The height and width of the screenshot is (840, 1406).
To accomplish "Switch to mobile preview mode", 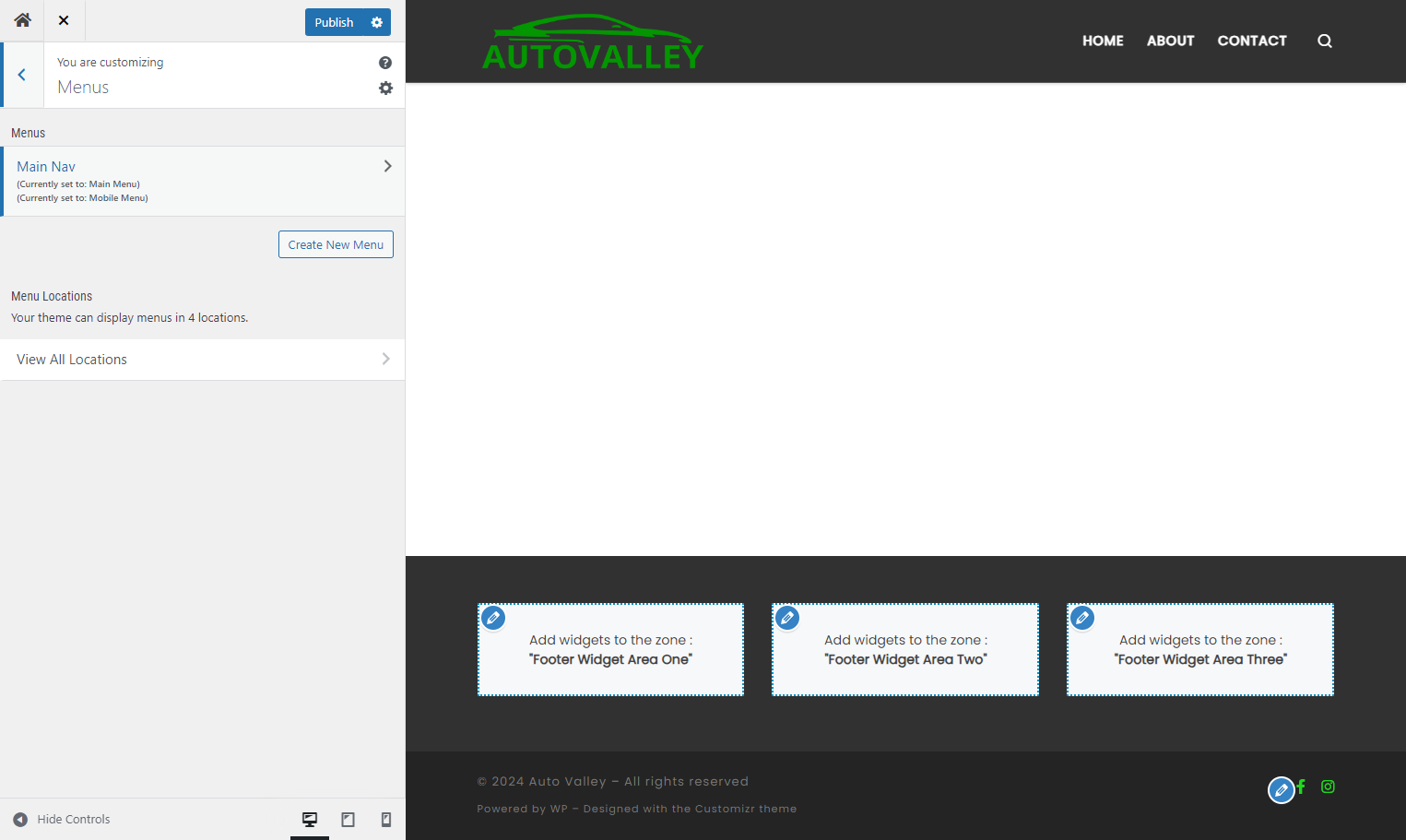I will point(386,819).
